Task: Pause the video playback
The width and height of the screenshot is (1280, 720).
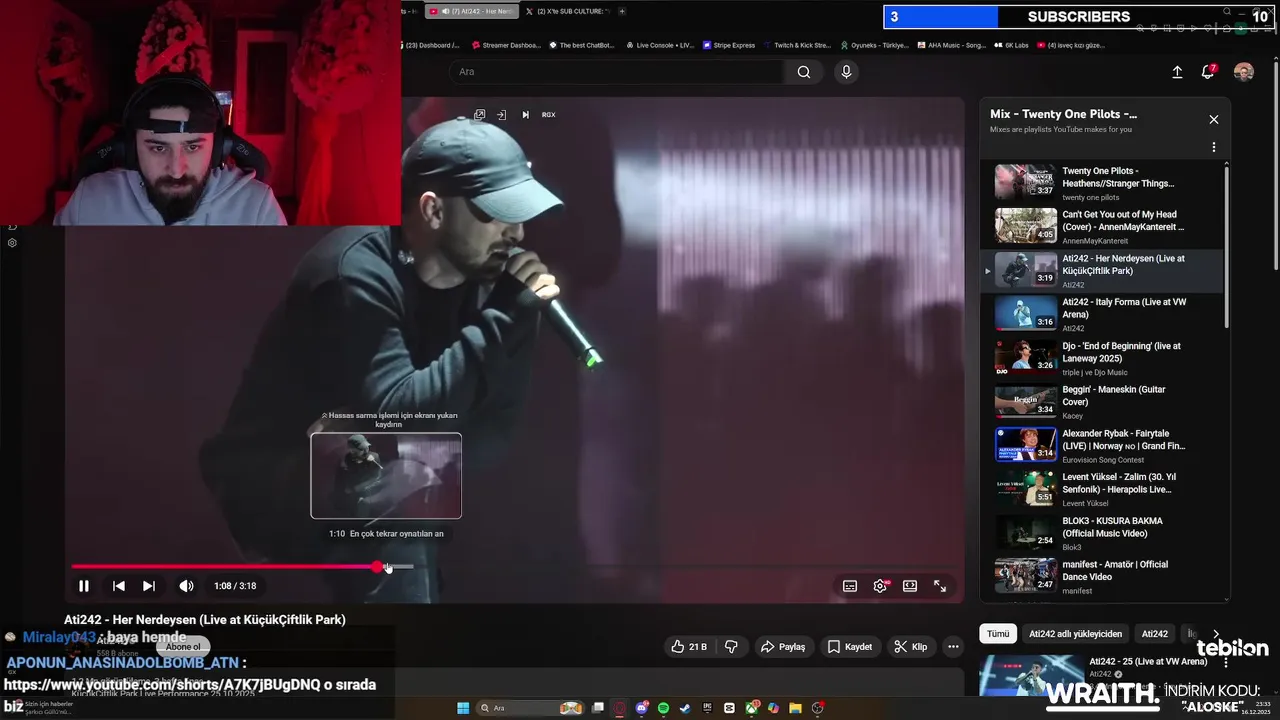Action: pos(84,586)
